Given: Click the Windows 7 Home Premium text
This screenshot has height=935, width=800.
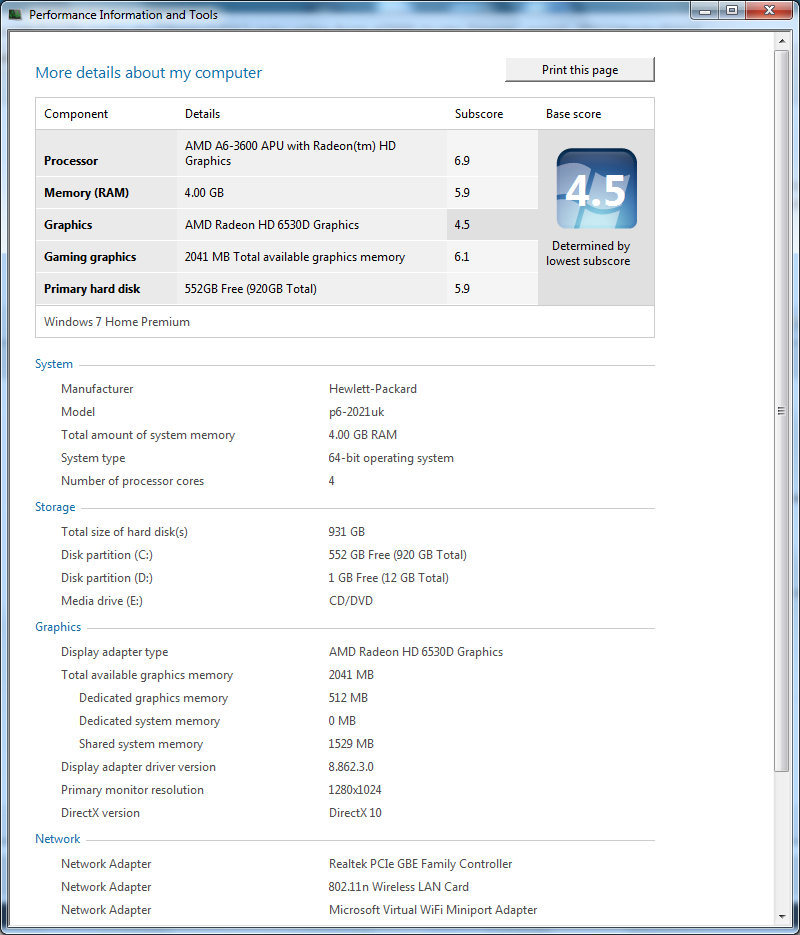Looking at the screenshot, I should (117, 322).
